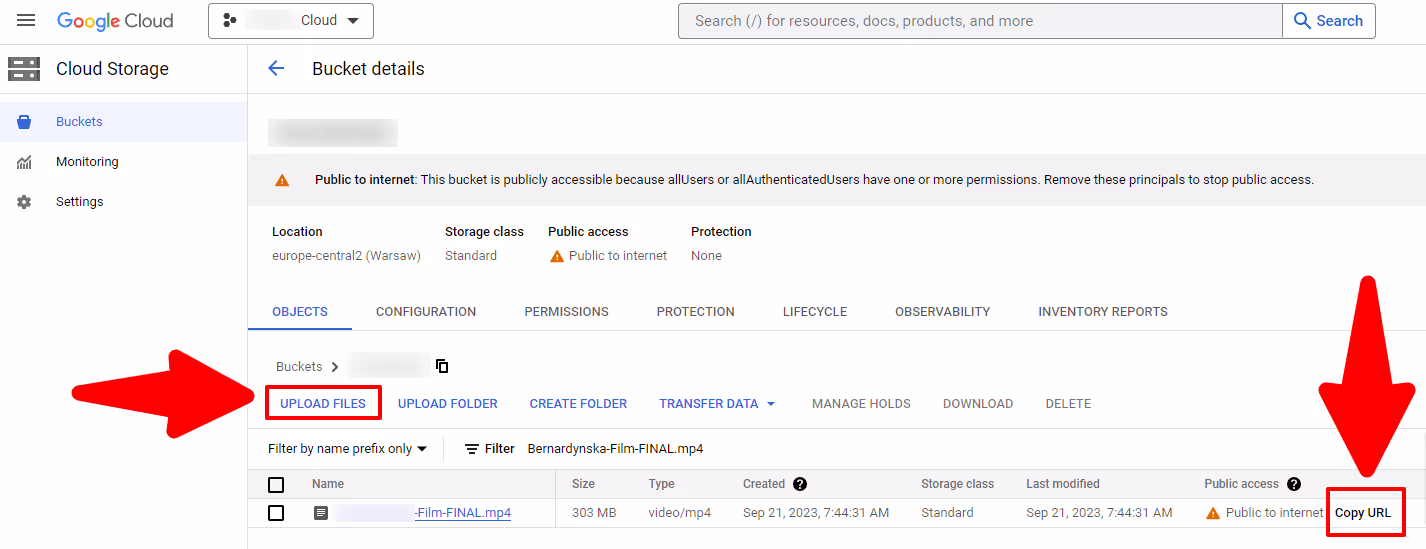Switch to the INVENTORY REPORTS tab
The width and height of the screenshot is (1426, 549).
coord(1103,312)
